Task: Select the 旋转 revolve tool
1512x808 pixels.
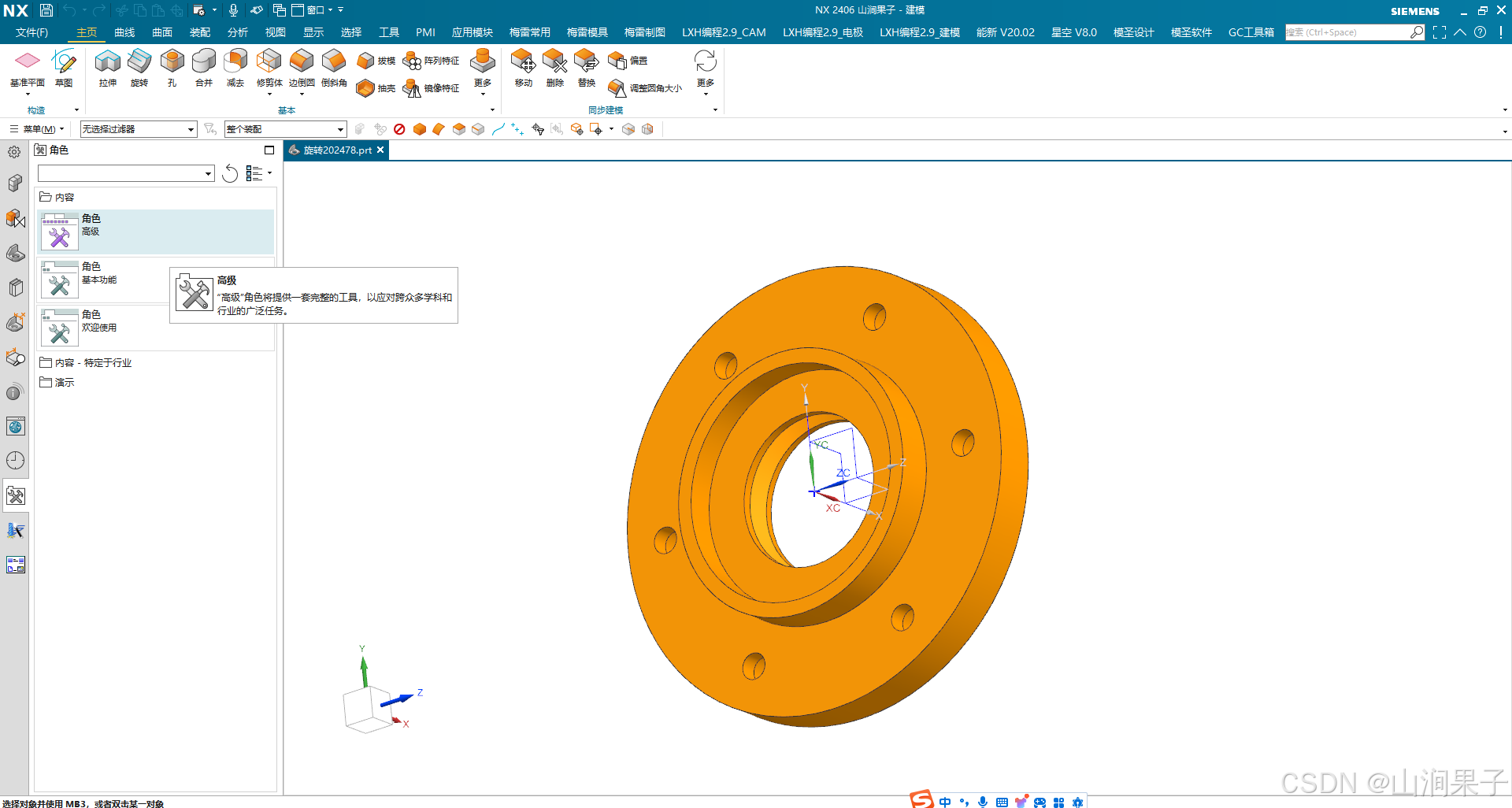Action: point(139,67)
